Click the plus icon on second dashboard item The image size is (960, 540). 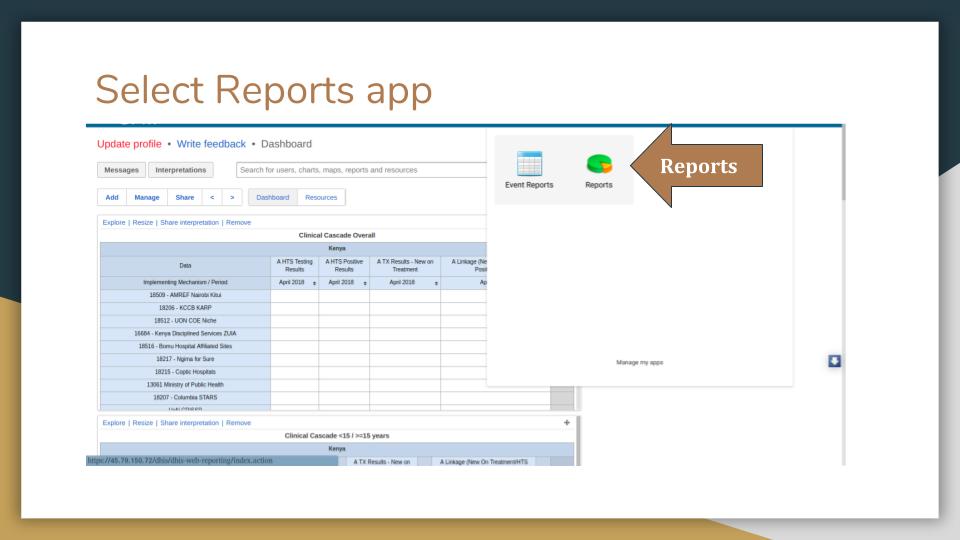coord(566,422)
